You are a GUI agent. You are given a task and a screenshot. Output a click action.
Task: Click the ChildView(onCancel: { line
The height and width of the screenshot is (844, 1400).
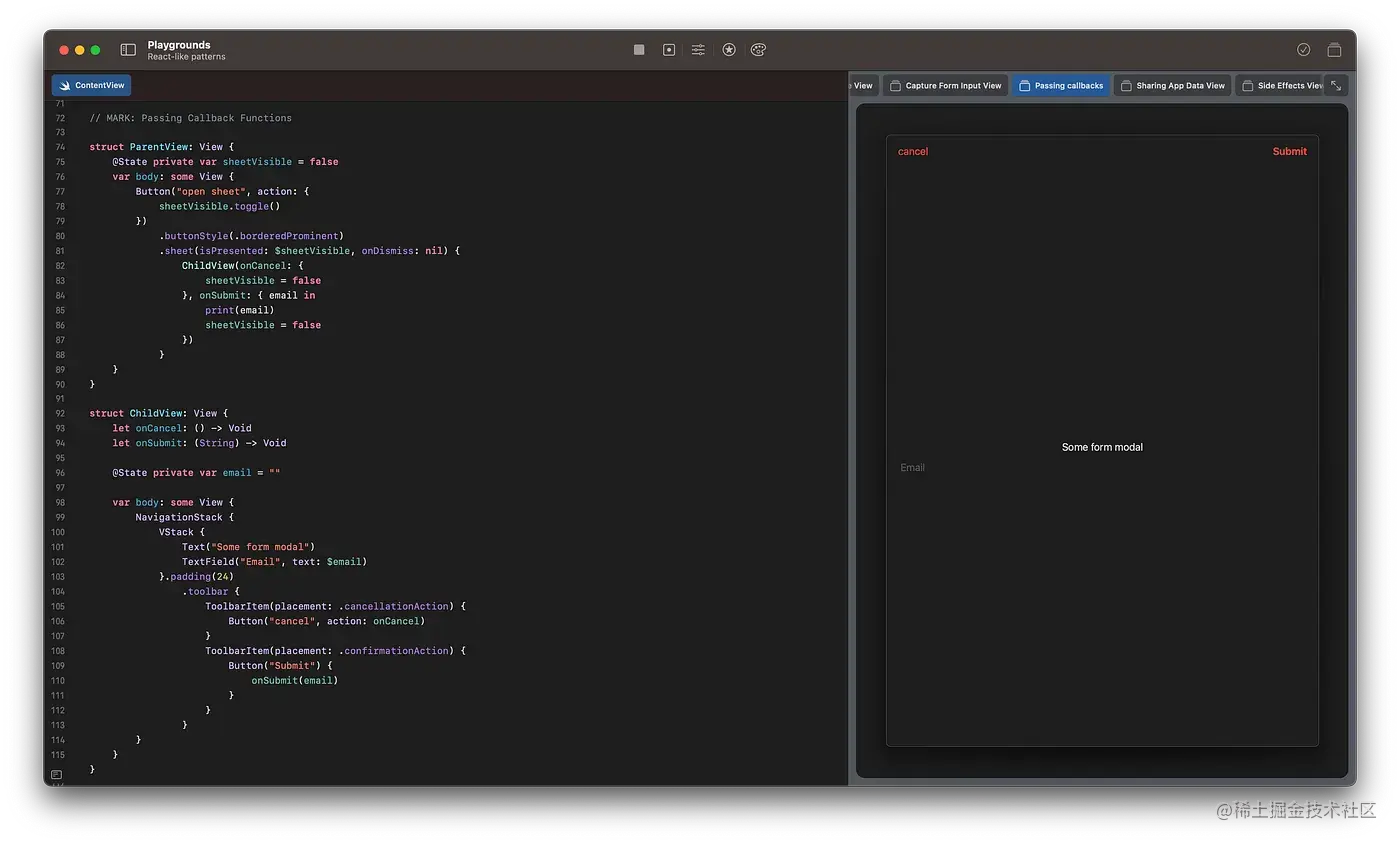[241, 266]
